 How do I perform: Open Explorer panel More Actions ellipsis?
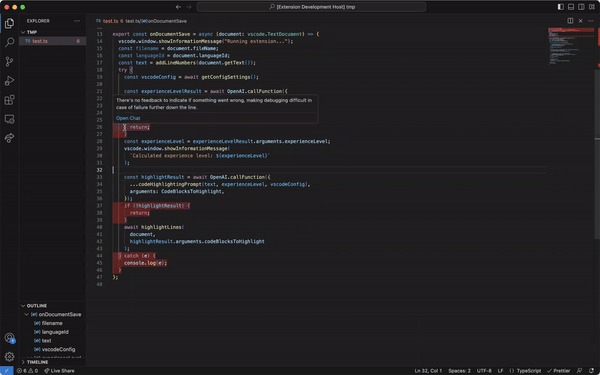pyautogui.click(x=77, y=21)
